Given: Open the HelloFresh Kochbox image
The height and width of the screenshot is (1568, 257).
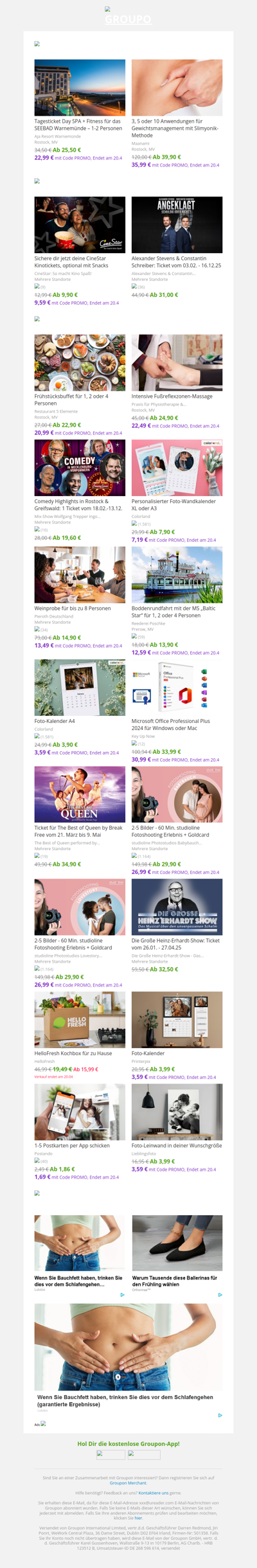Looking at the screenshot, I should point(80,1020).
